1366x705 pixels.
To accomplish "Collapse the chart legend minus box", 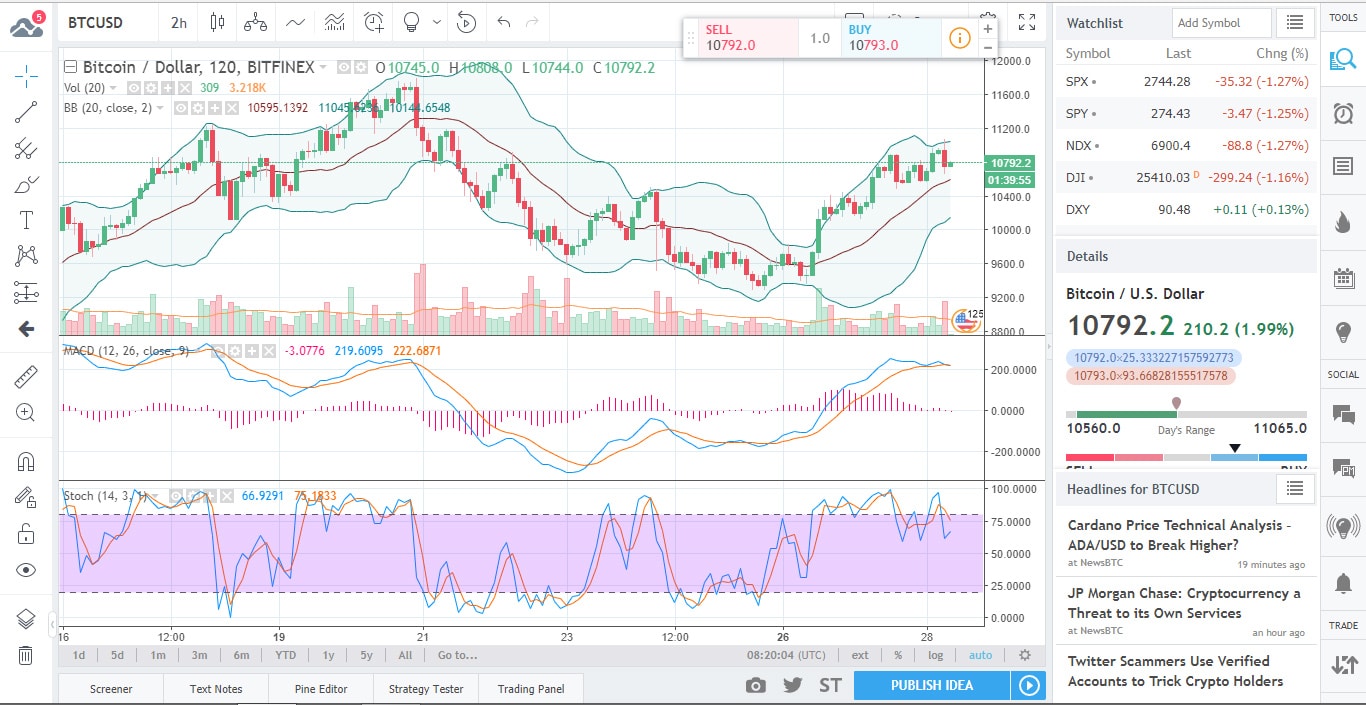I will [x=70, y=67].
